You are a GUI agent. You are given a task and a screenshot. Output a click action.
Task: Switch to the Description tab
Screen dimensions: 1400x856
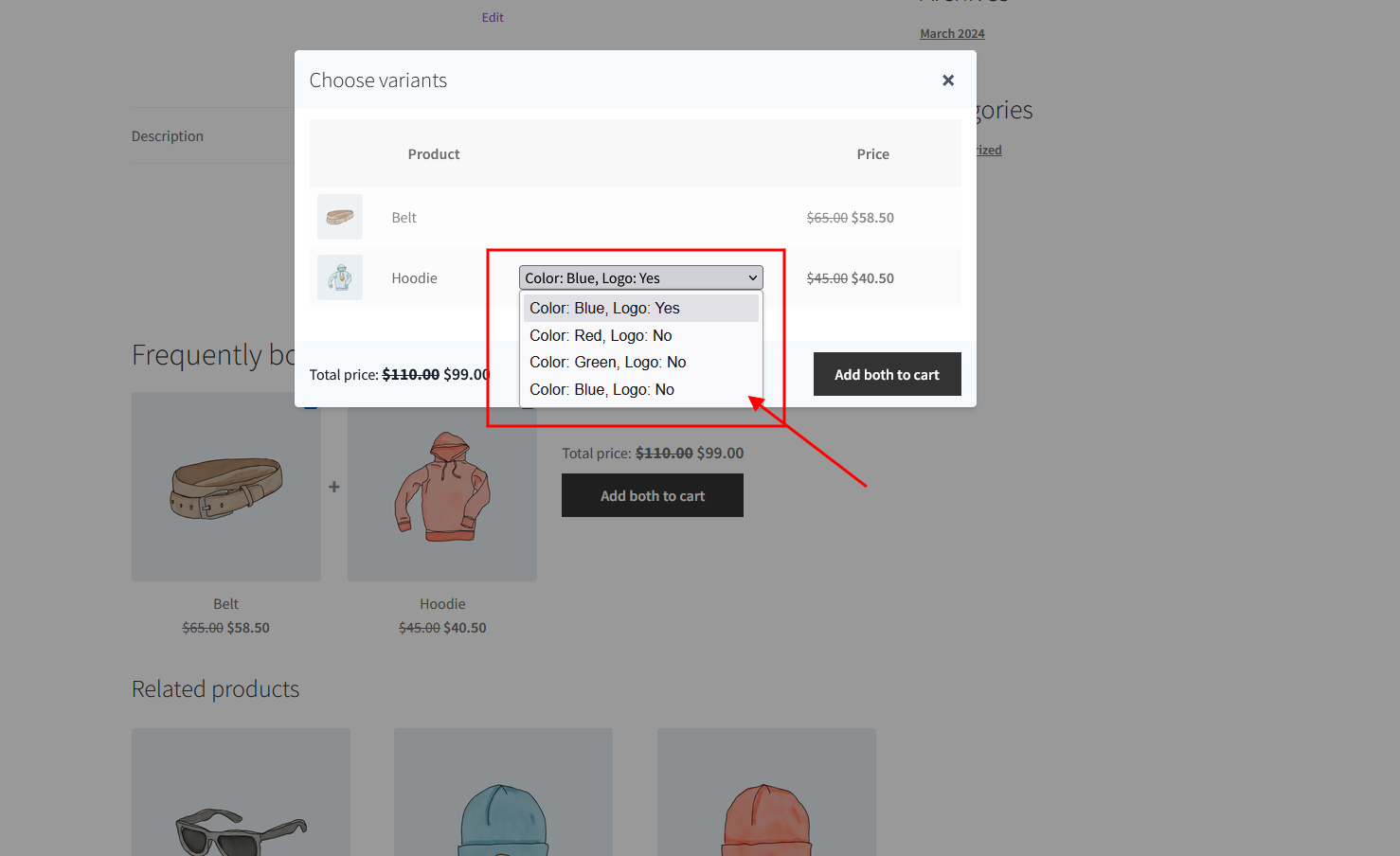click(x=168, y=136)
